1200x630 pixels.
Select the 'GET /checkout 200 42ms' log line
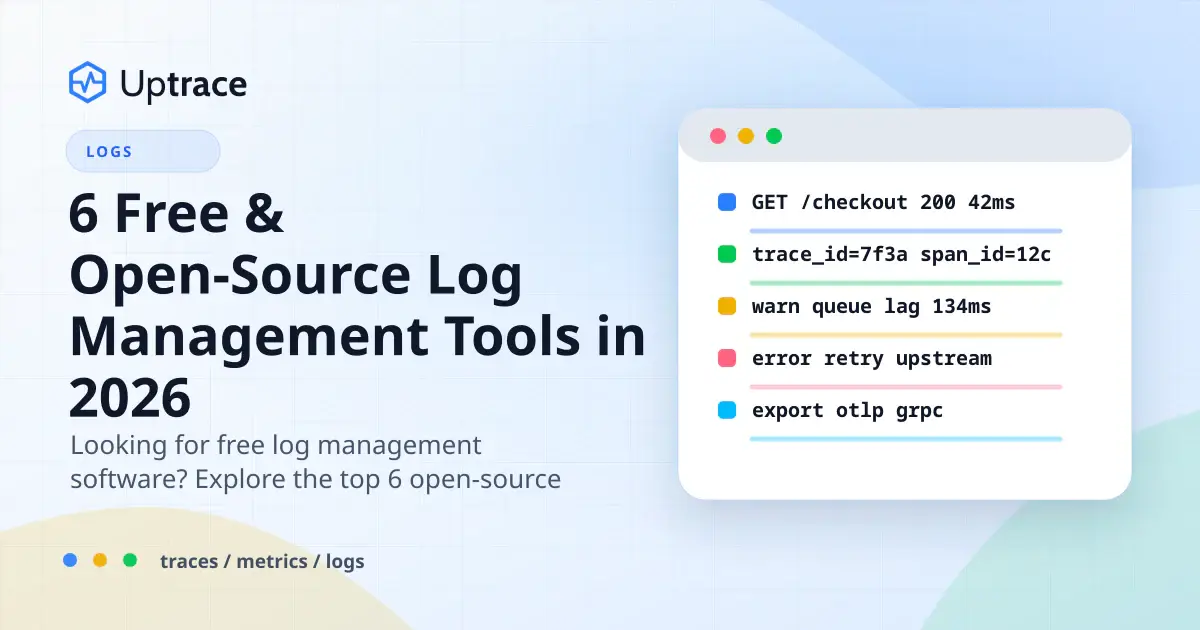(x=883, y=202)
